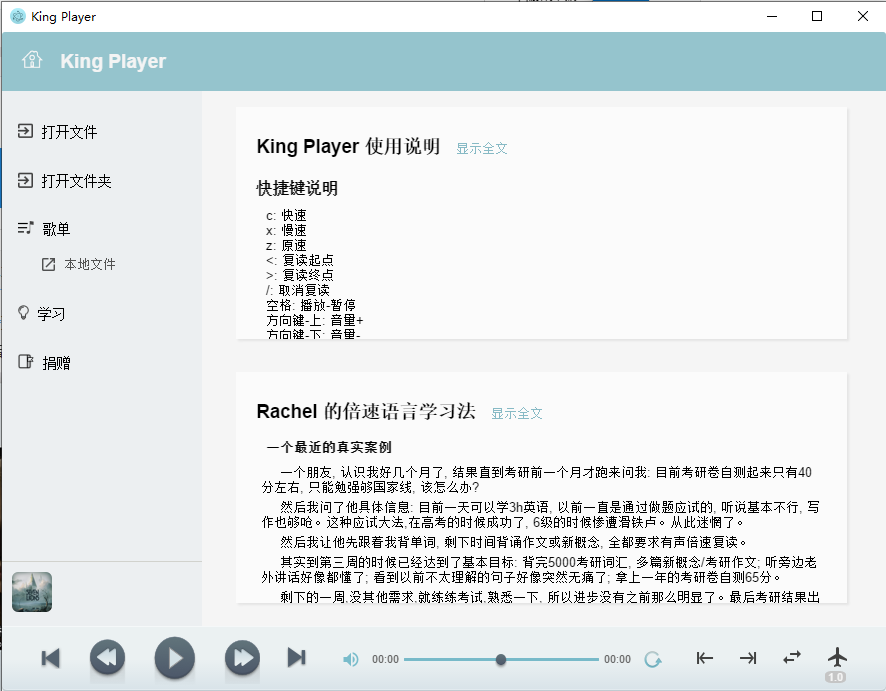Viewport: 886px width, 691px height.
Task: Click the '空格: 播放-暂停' shortcut line
Action: click(311, 305)
